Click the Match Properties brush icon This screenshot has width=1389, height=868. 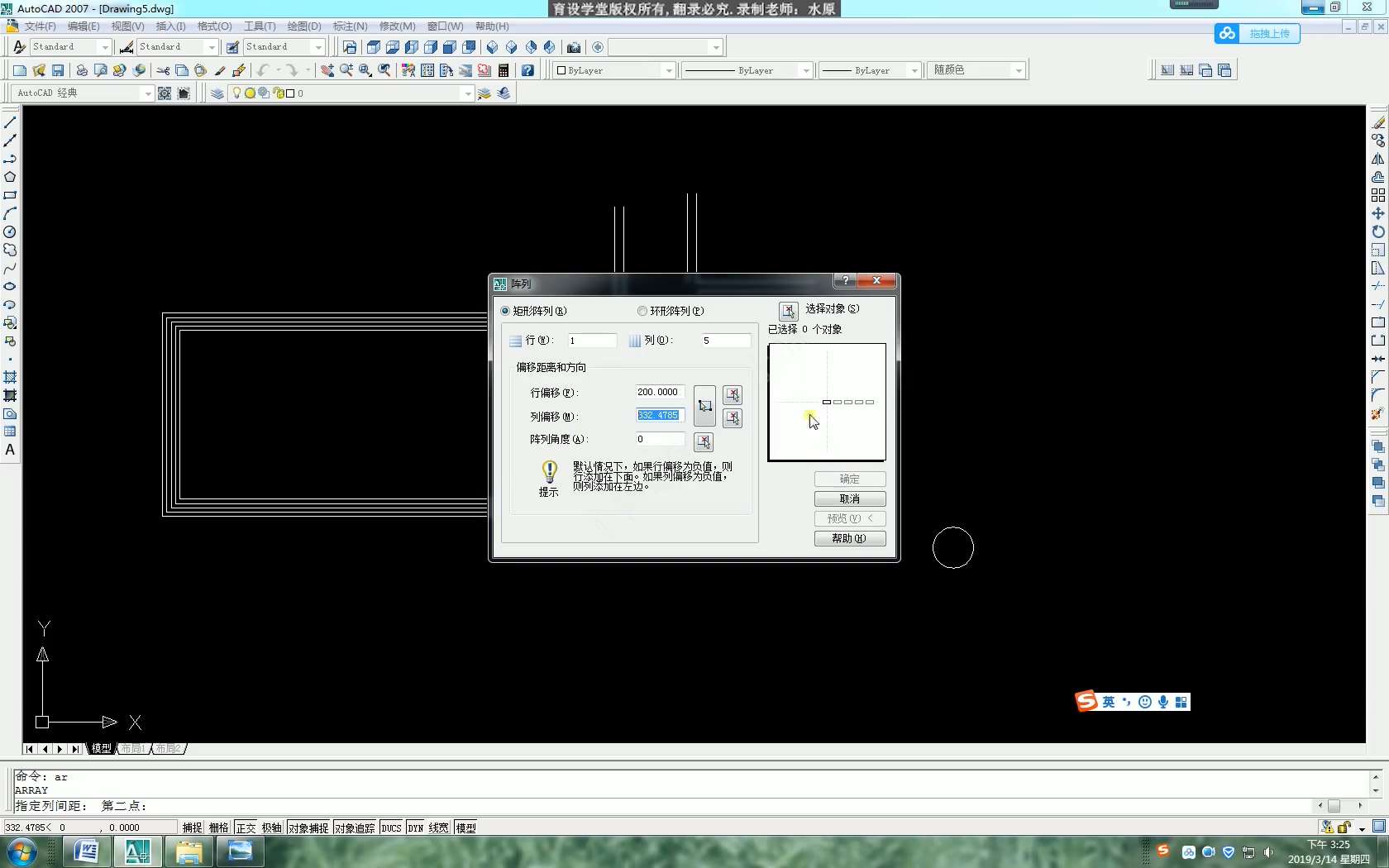219,70
